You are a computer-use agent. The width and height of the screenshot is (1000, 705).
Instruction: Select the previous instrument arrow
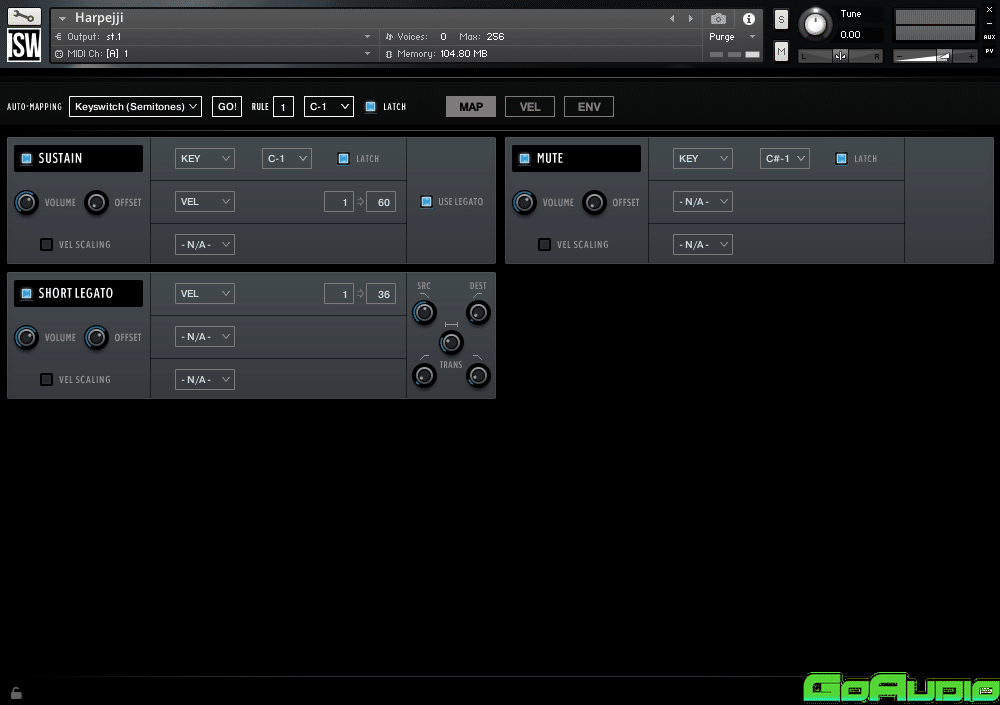(672, 19)
